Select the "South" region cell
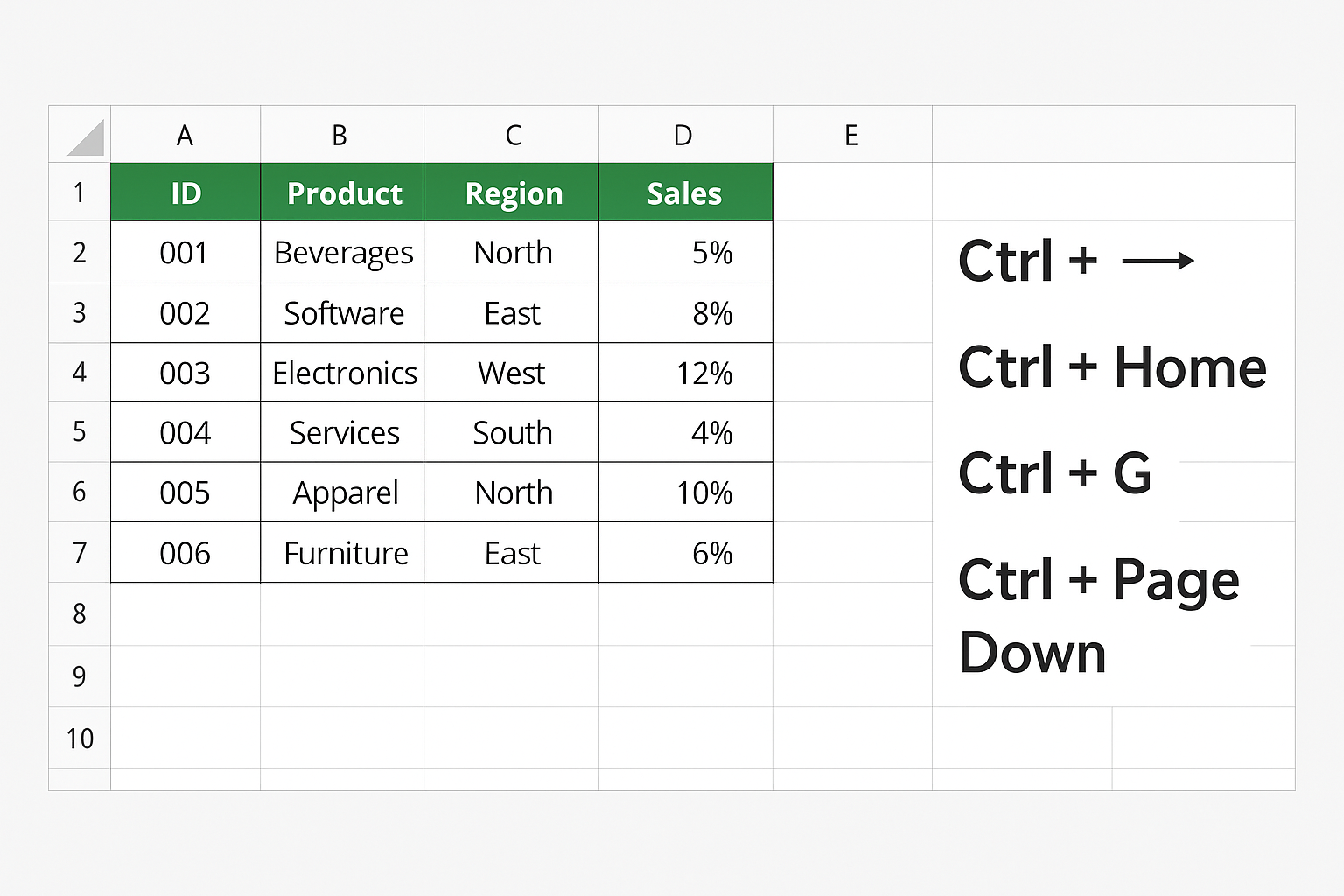Image resolution: width=1344 pixels, height=896 pixels. [x=512, y=432]
